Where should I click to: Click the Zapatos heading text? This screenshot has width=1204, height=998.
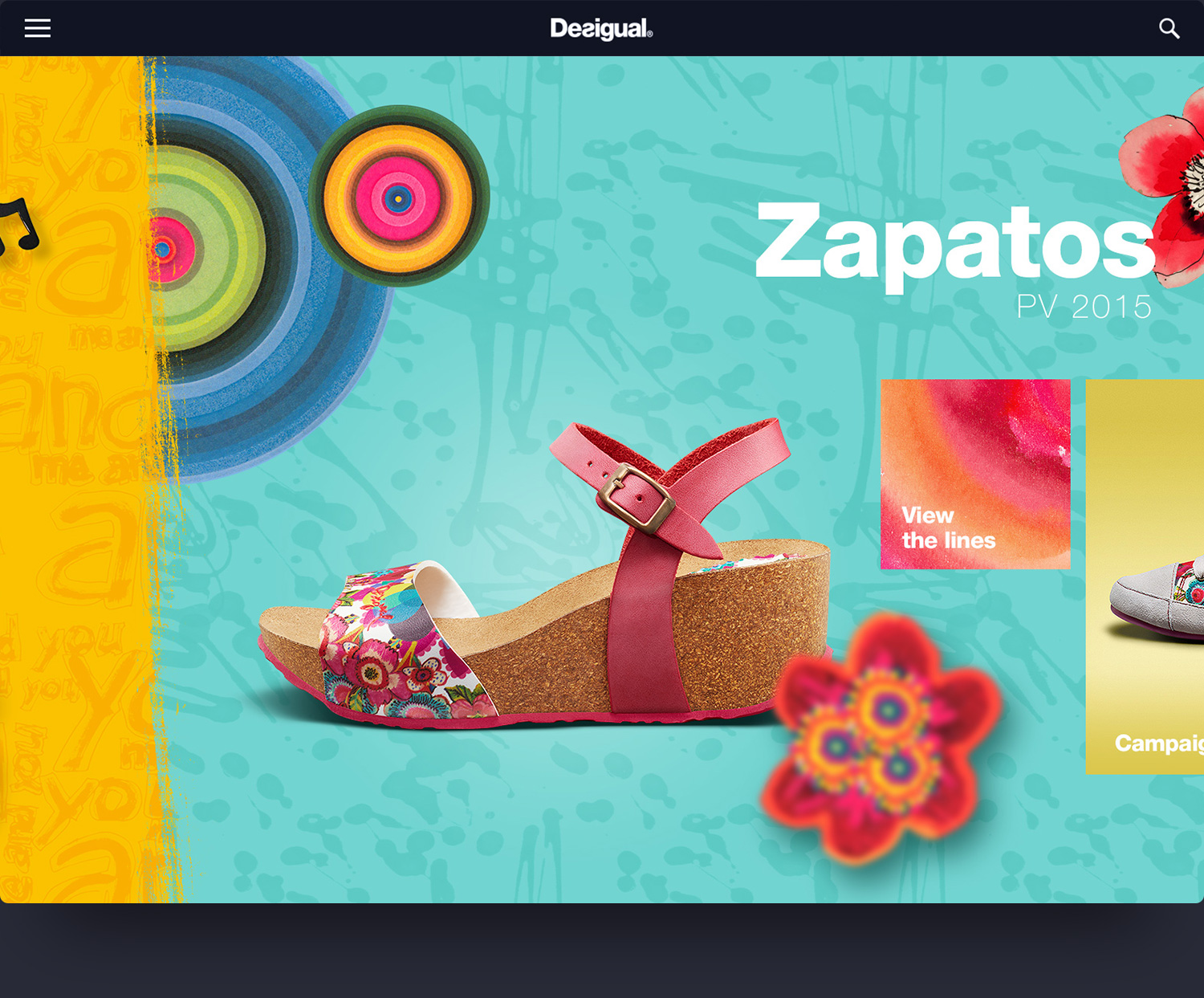click(954, 241)
